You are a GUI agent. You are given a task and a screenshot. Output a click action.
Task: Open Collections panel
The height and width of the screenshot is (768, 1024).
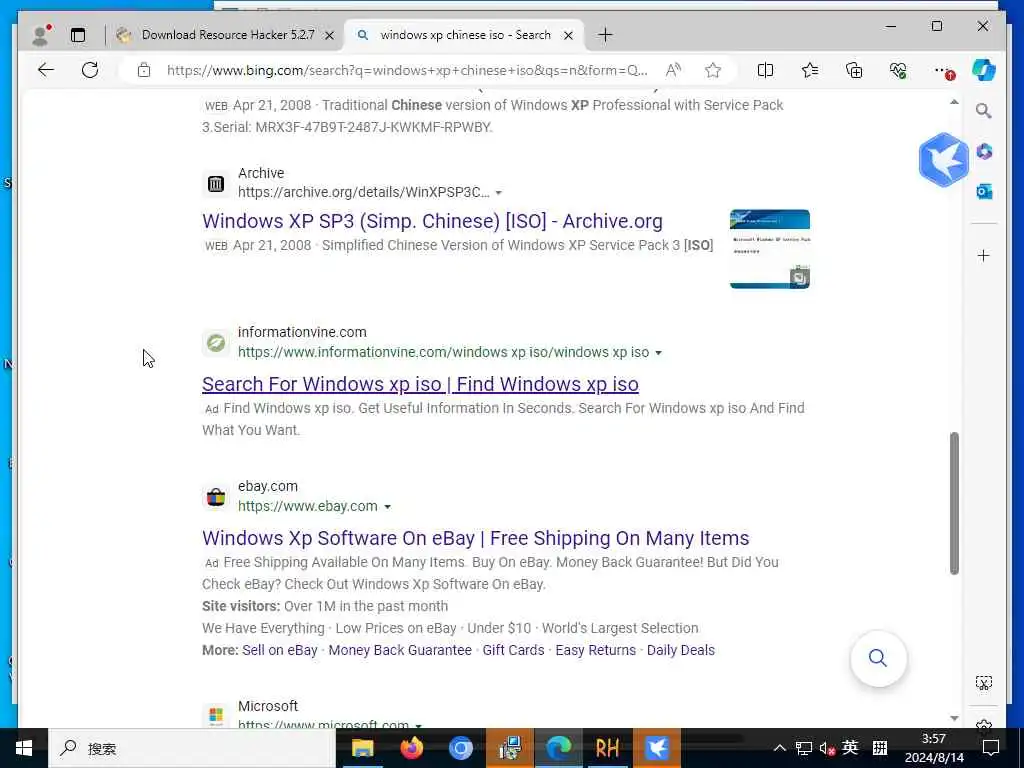854,70
